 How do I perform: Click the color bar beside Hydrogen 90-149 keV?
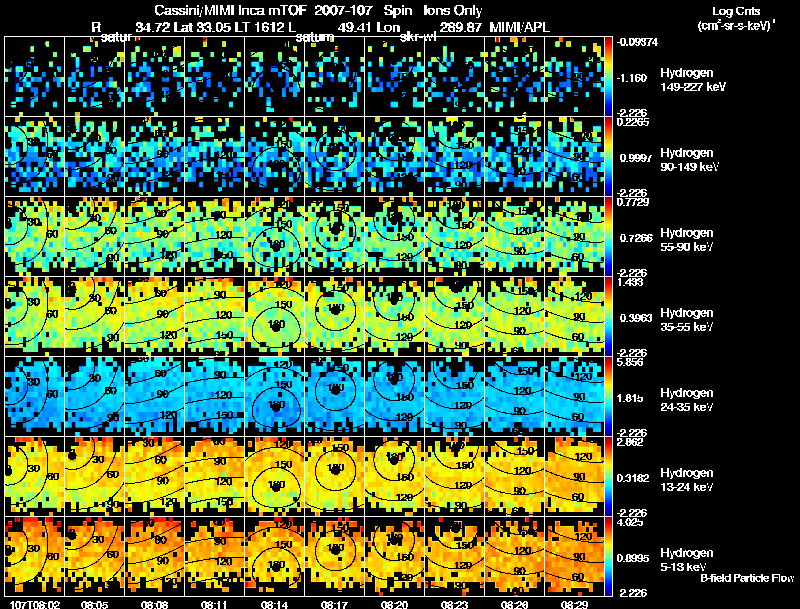click(608, 156)
